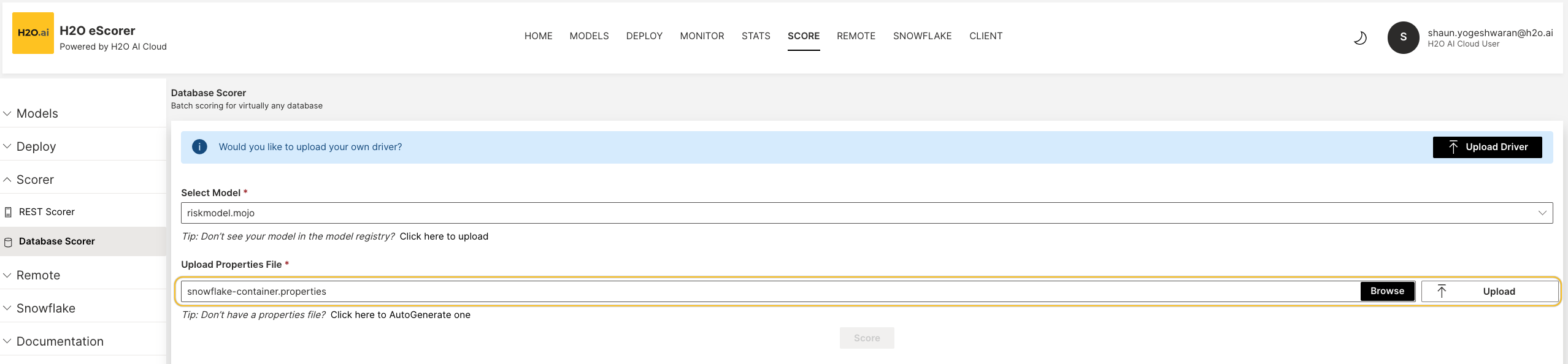Open MONITOR in top navigation
1568x364 pixels.
[x=702, y=36]
